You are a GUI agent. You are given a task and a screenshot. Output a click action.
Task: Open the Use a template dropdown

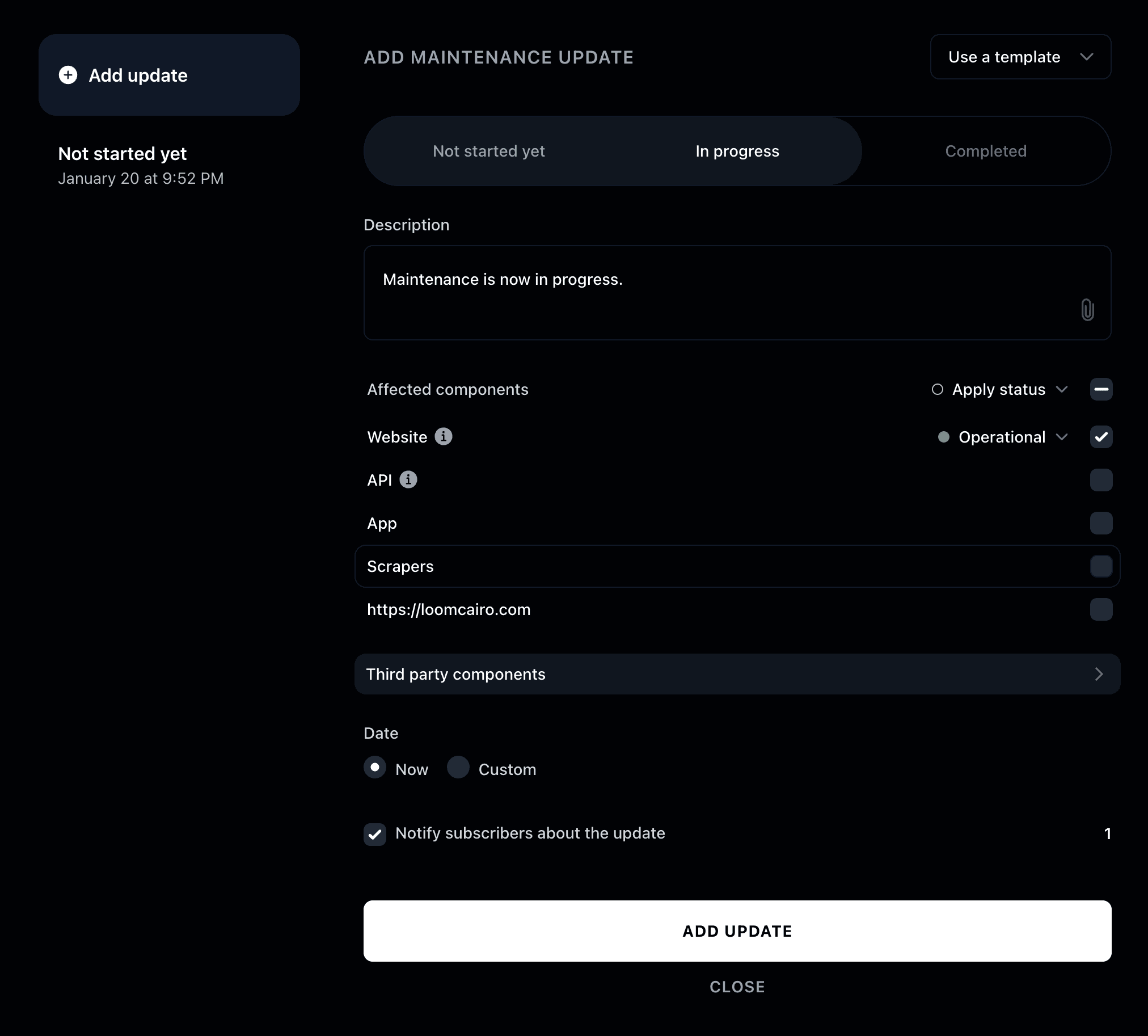(1020, 56)
